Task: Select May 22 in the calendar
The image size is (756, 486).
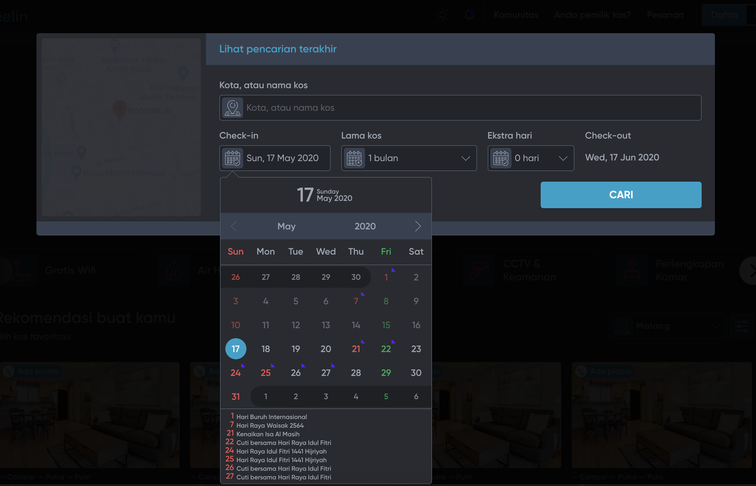Action: click(386, 349)
